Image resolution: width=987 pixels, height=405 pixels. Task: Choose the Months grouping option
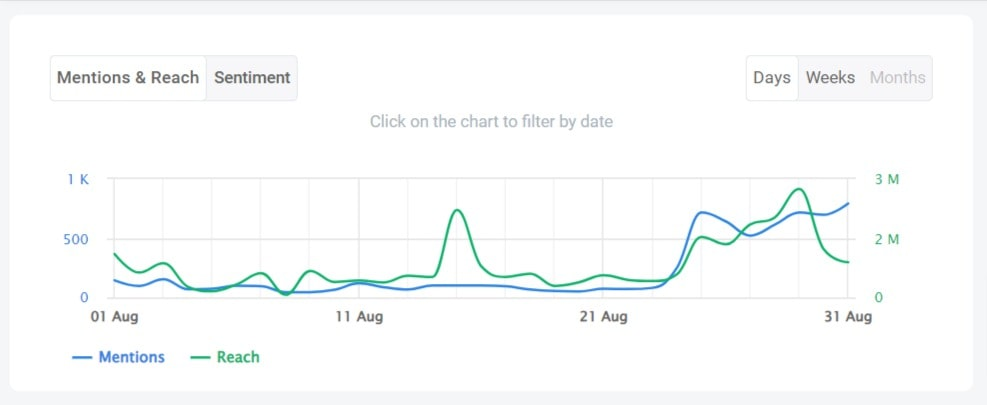pyautogui.click(x=898, y=78)
